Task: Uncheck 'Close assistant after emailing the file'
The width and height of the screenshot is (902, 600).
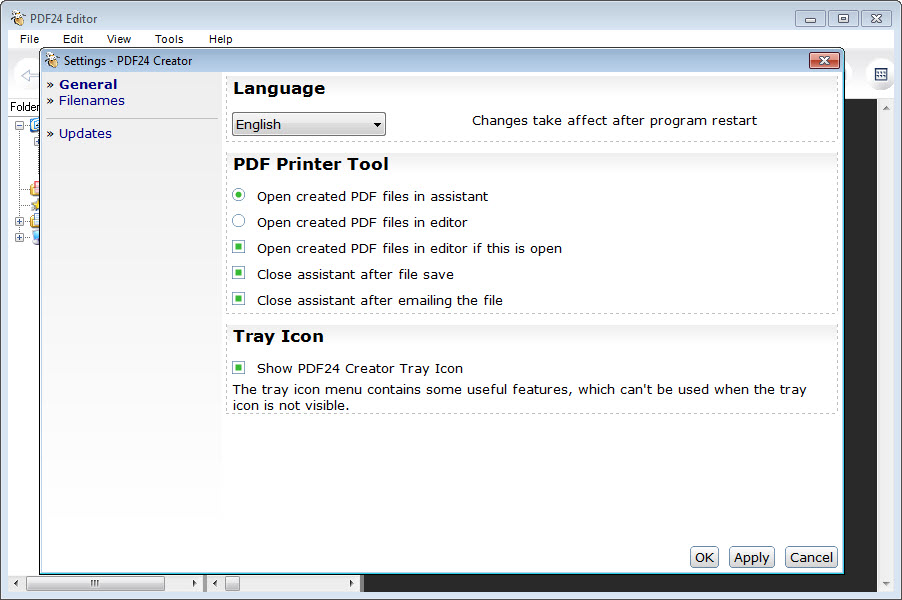Action: pyautogui.click(x=239, y=300)
